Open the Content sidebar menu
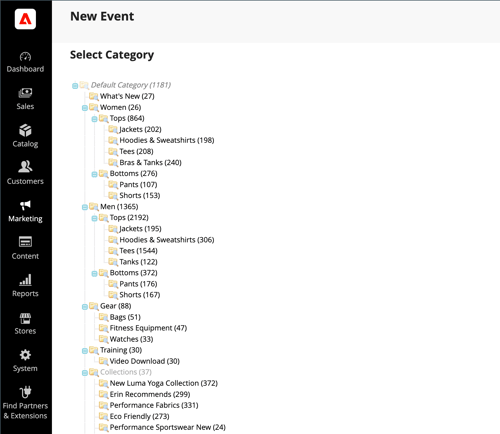 point(25,248)
